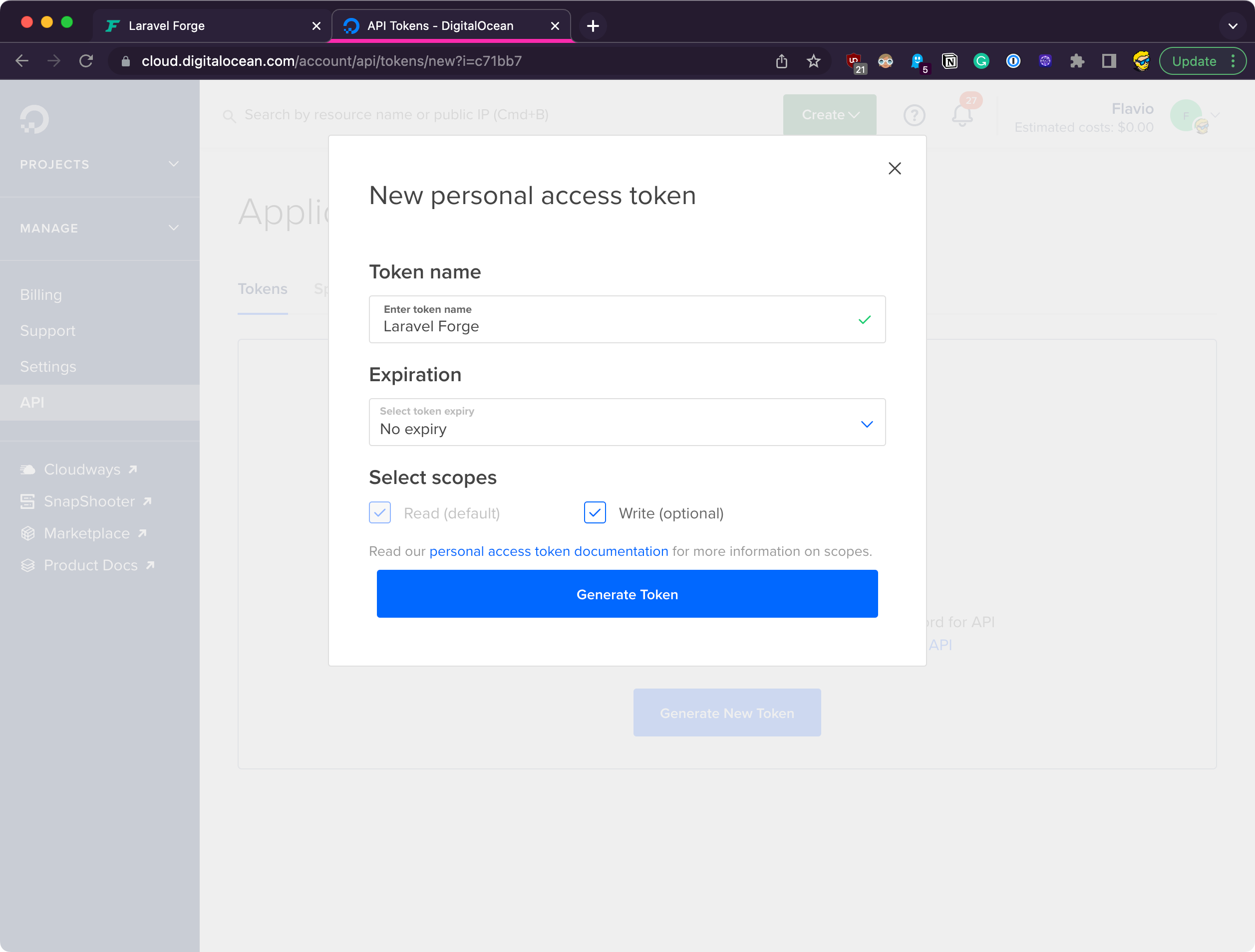Open the Grammarly extension icon

(x=981, y=61)
